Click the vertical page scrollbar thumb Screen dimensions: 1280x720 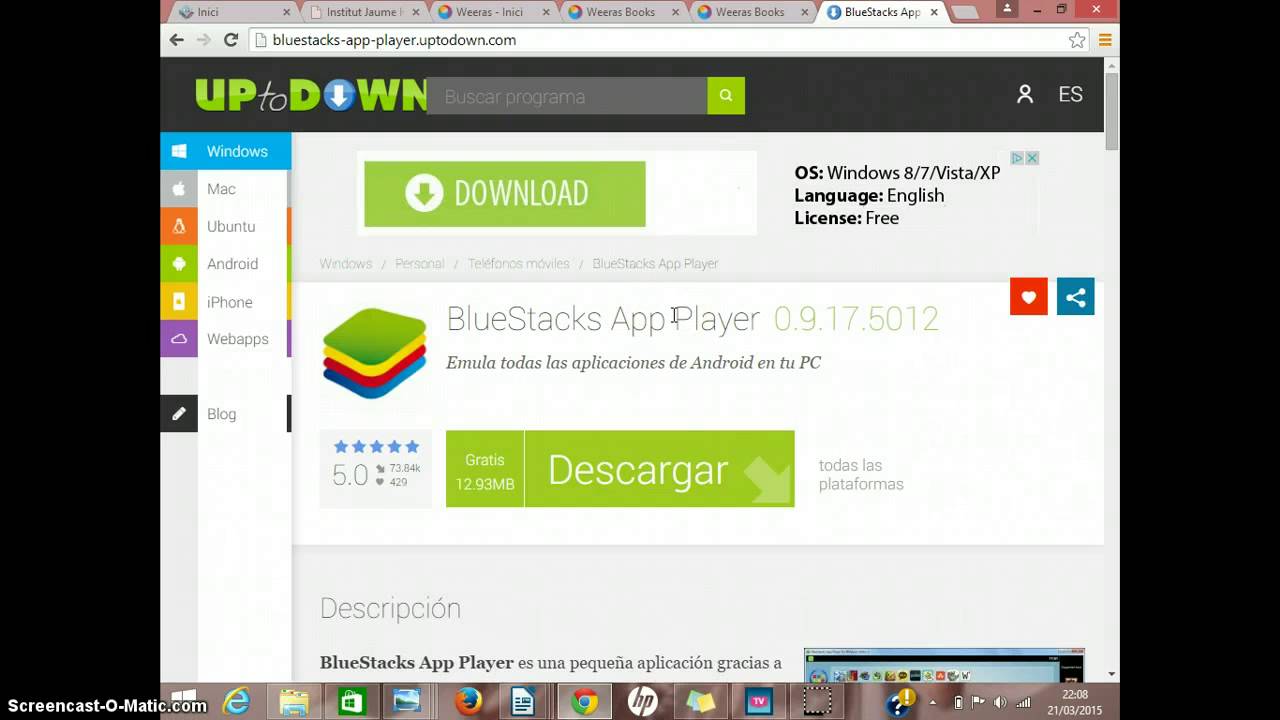click(1112, 110)
